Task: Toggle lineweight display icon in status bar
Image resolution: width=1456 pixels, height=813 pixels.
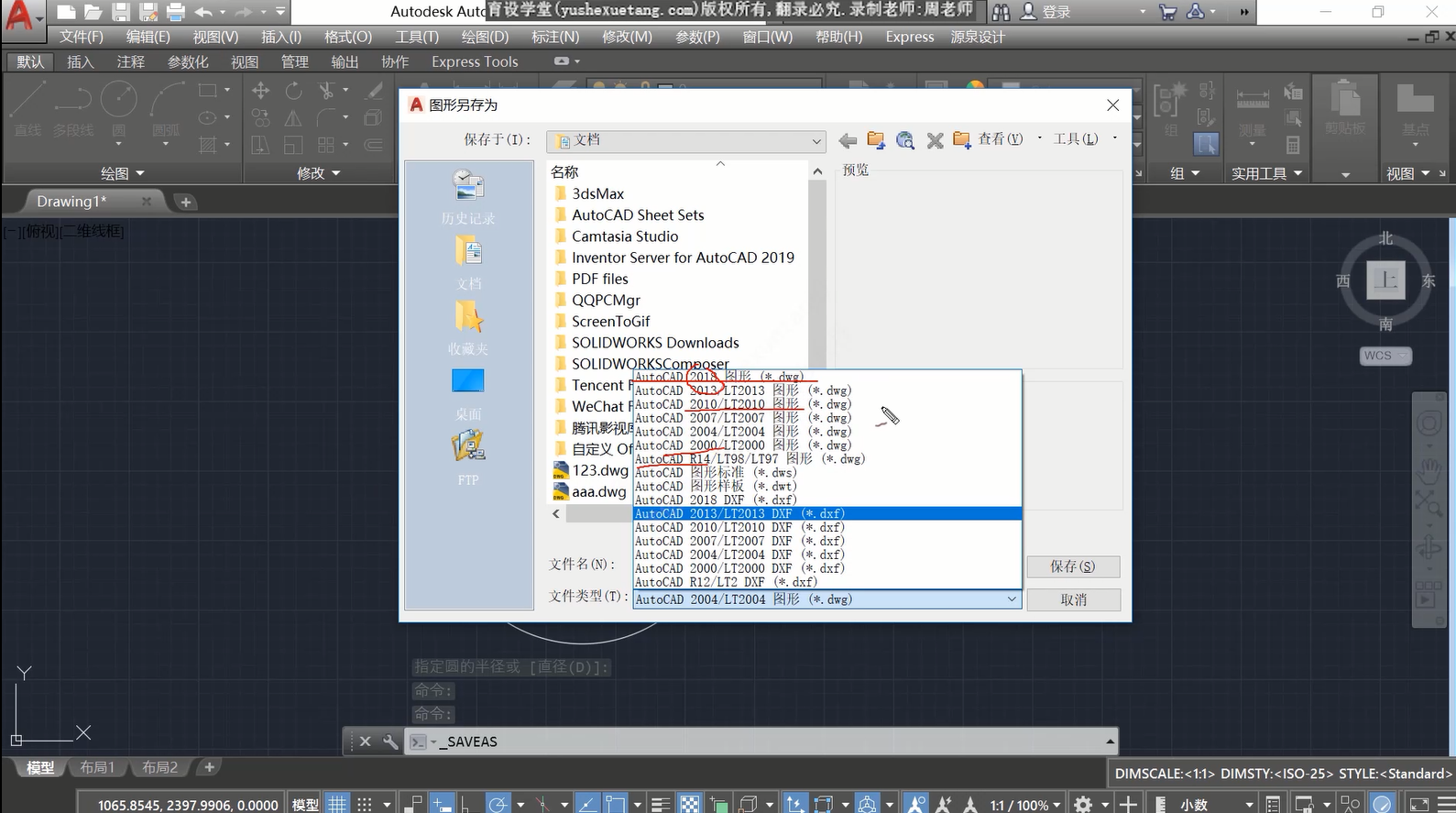Action: [661, 804]
